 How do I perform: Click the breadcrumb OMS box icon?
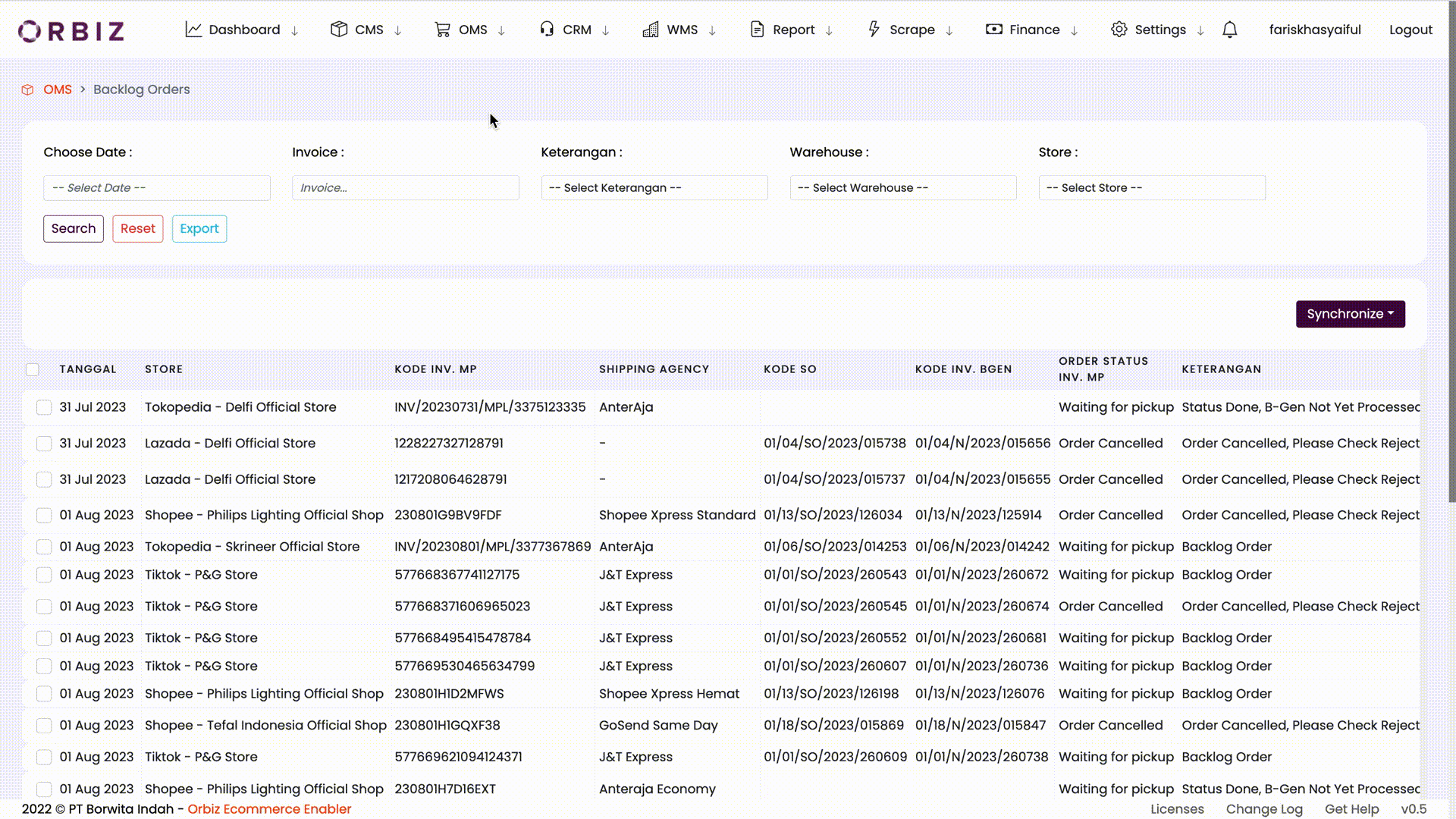pyautogui.click(x=27, y=89)
